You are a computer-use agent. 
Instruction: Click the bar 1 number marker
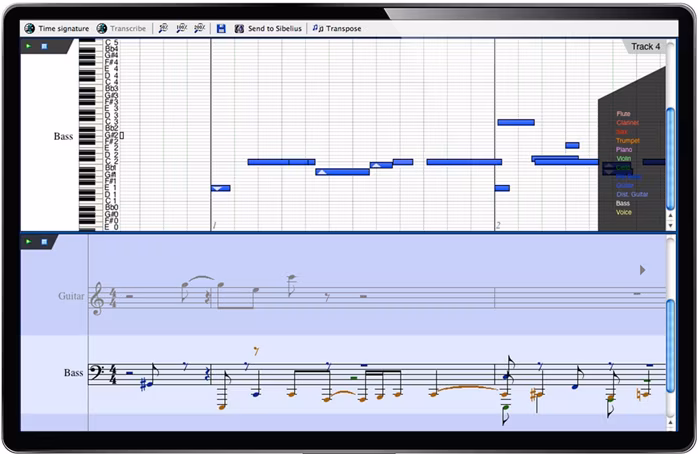[x=214, y=225]
